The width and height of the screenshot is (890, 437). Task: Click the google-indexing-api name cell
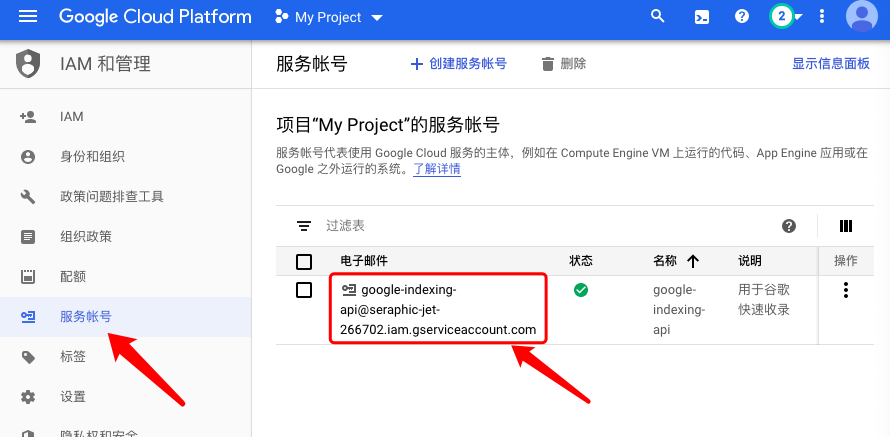pyautogui.click(x=679, y=310)
